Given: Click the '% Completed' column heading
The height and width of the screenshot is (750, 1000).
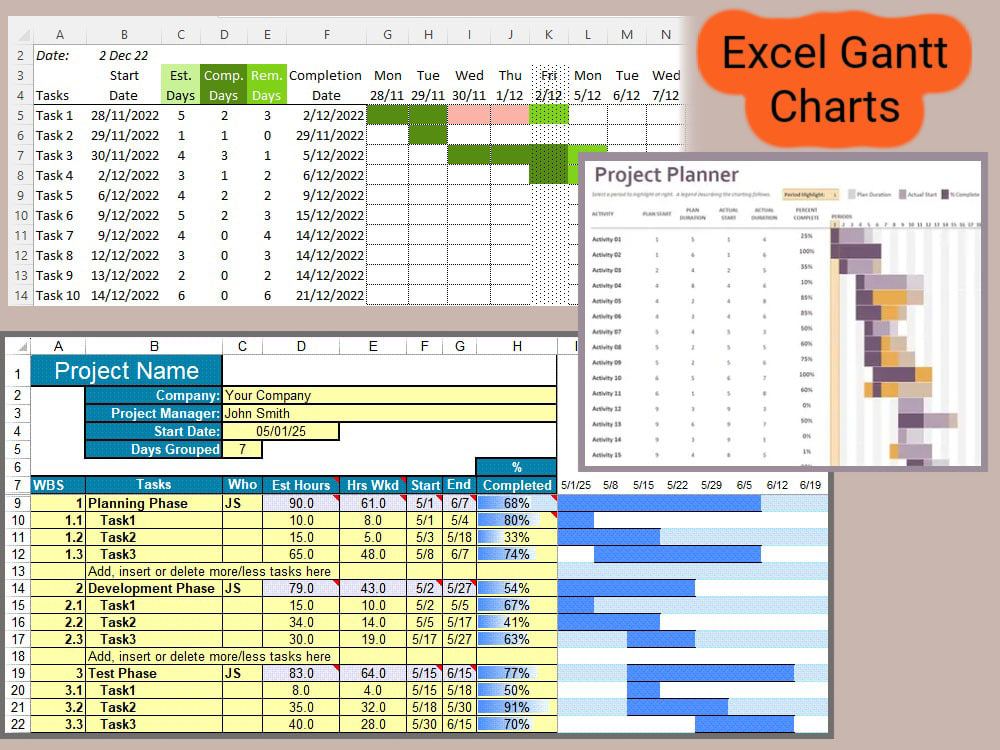Looking at the screenshot, I should pos(517,476).
